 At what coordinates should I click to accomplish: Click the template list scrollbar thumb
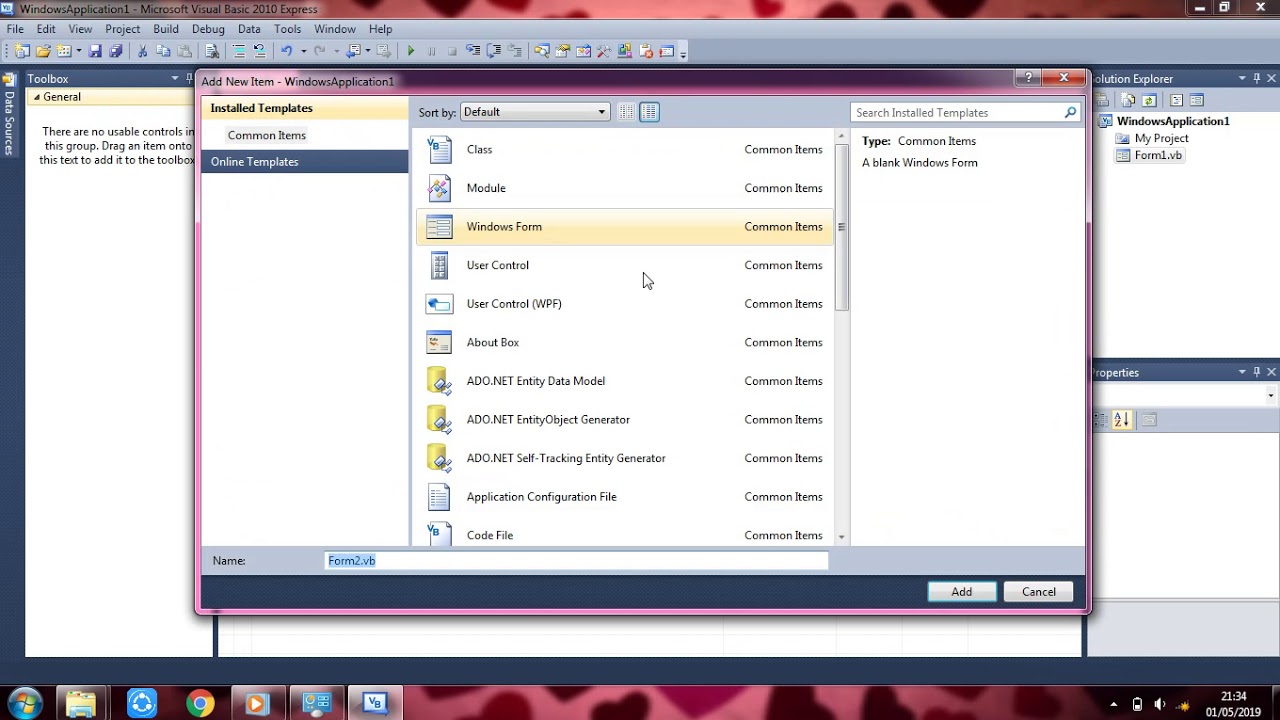(x=841, y=226)
